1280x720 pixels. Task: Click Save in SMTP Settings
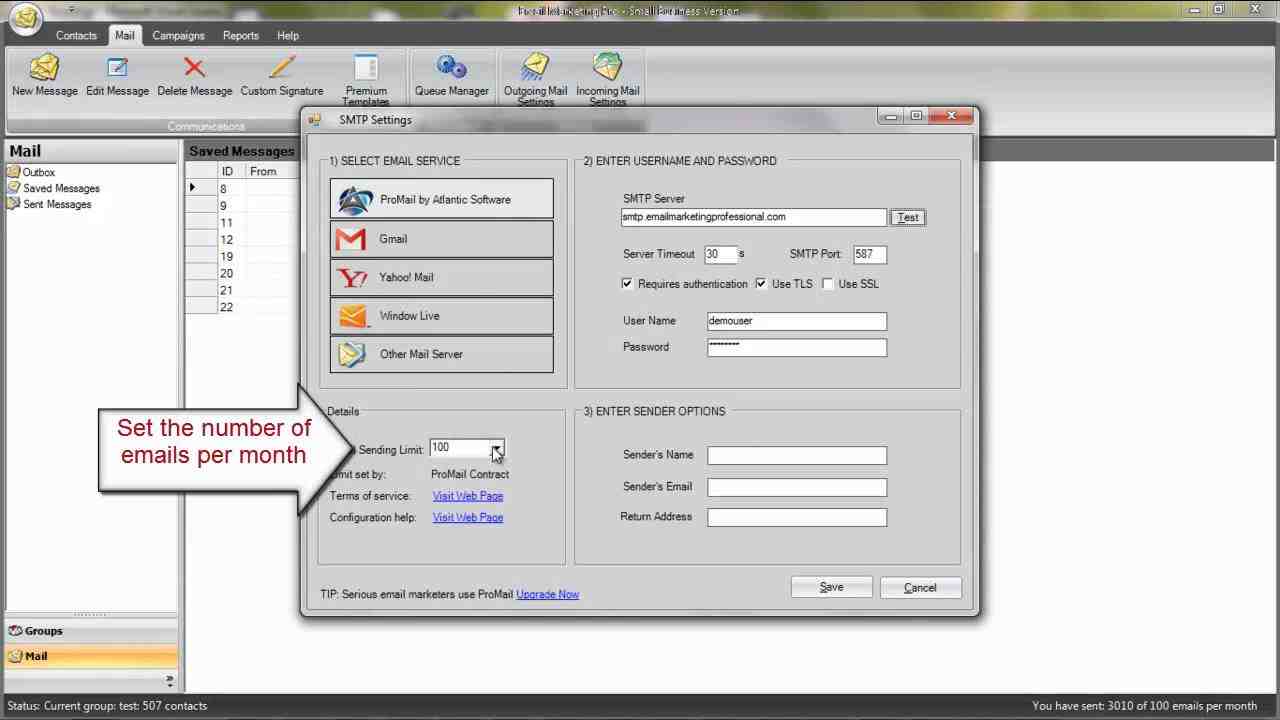pos(831,587)
